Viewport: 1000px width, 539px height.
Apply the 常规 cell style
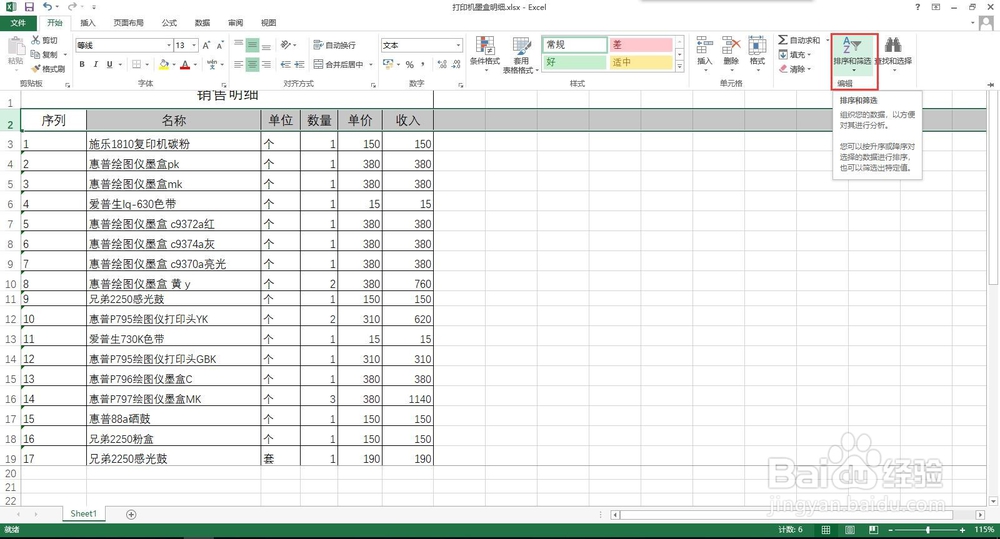575,45
